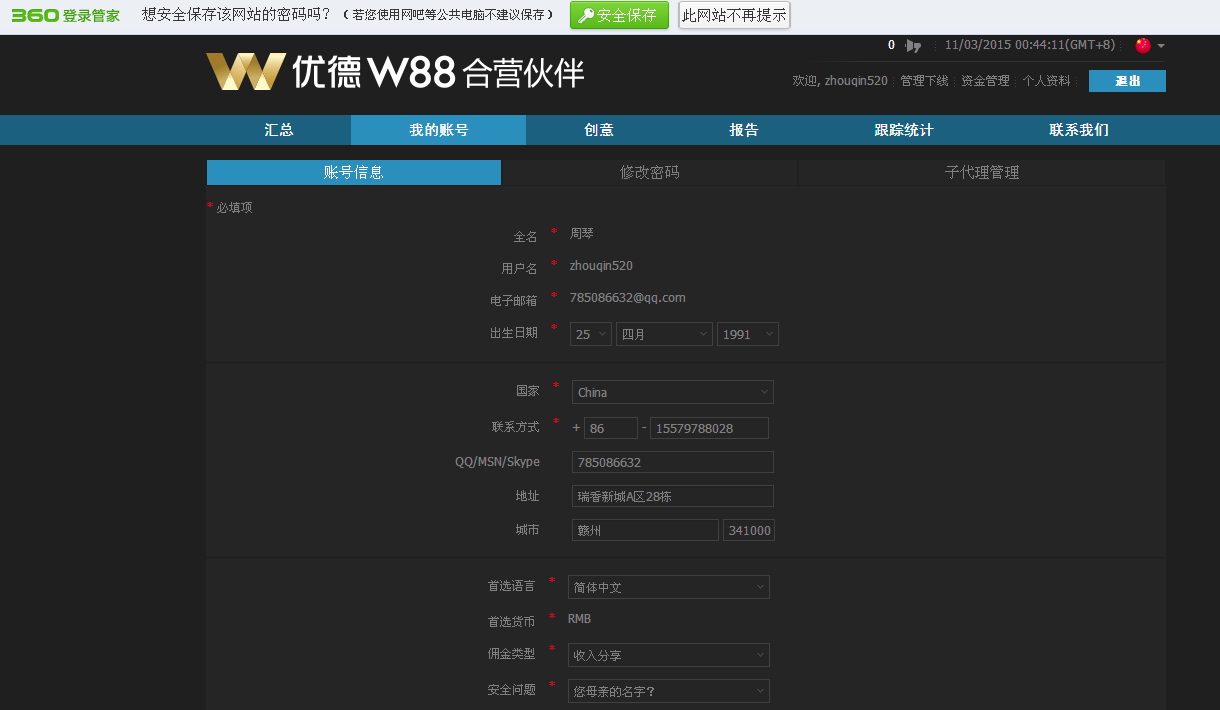Click the 360 登录管家 logo

(x=66, y=15)
